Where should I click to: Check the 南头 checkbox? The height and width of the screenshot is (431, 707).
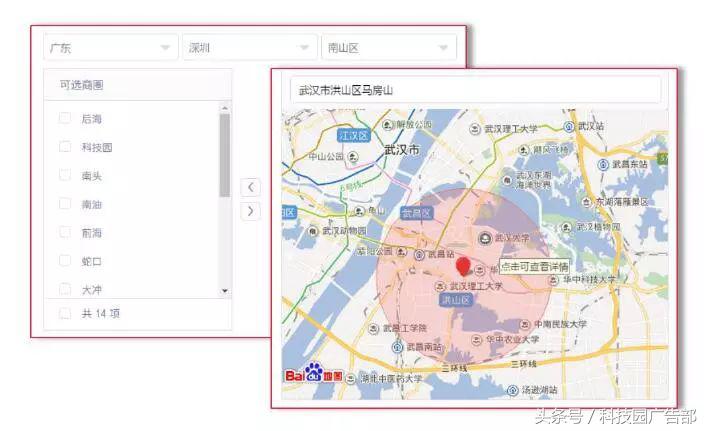65,175
